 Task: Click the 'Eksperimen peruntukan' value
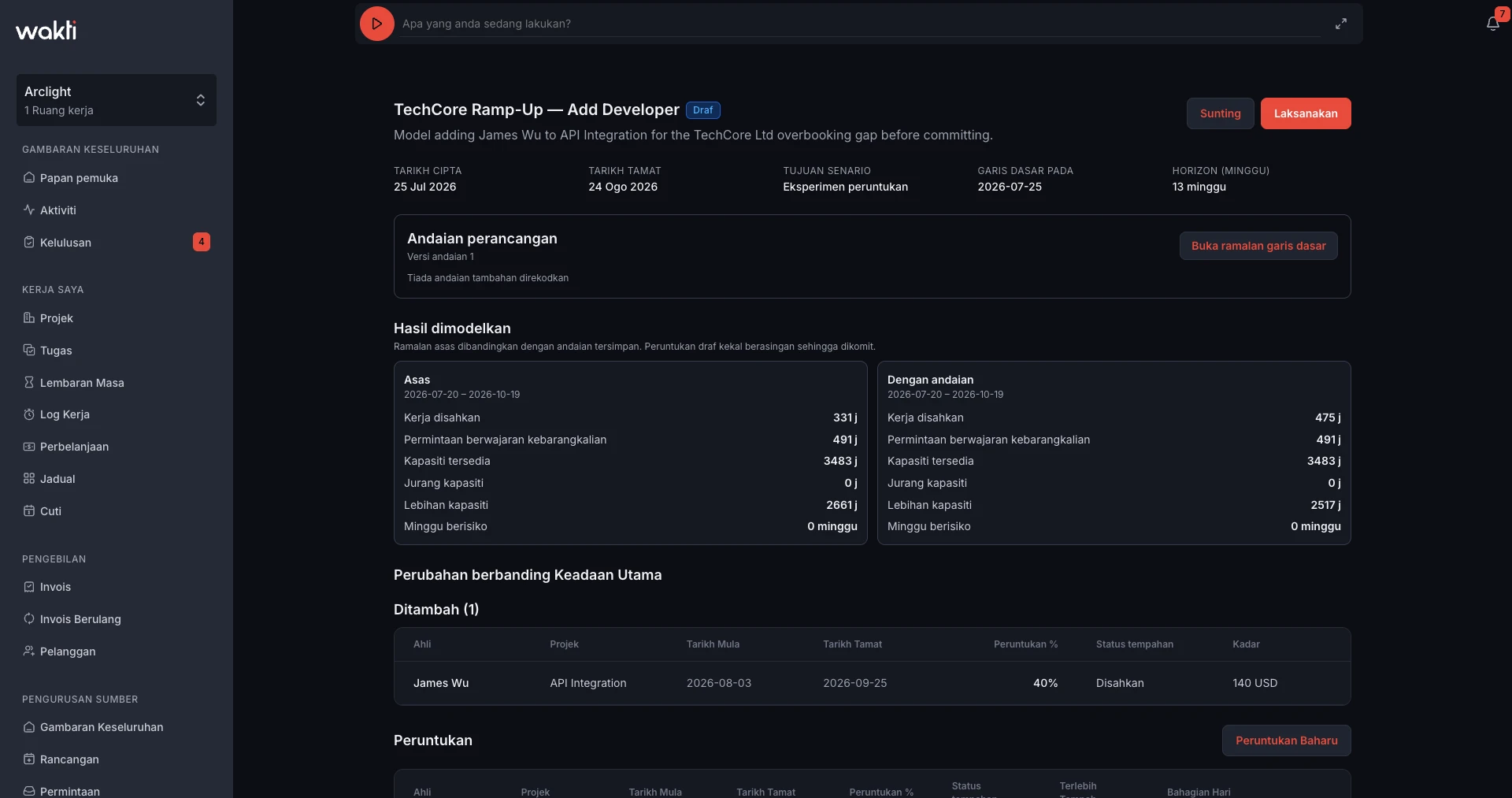pyautogui.click(x=845, y=187)
